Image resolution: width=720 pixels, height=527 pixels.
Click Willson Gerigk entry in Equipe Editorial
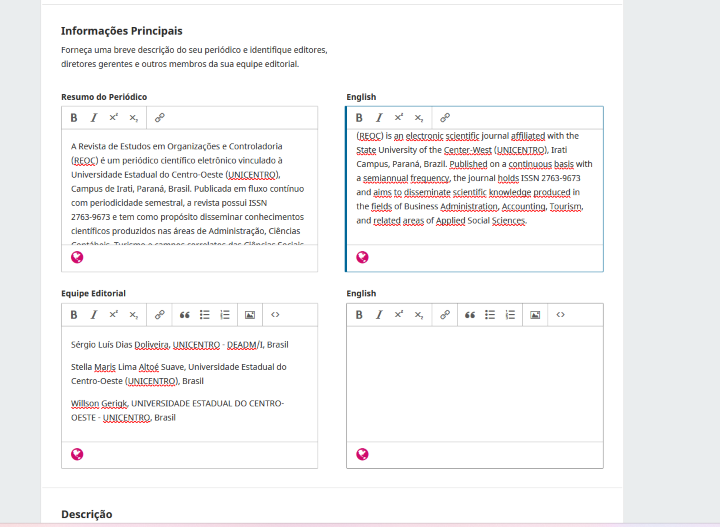coord(177,410)
